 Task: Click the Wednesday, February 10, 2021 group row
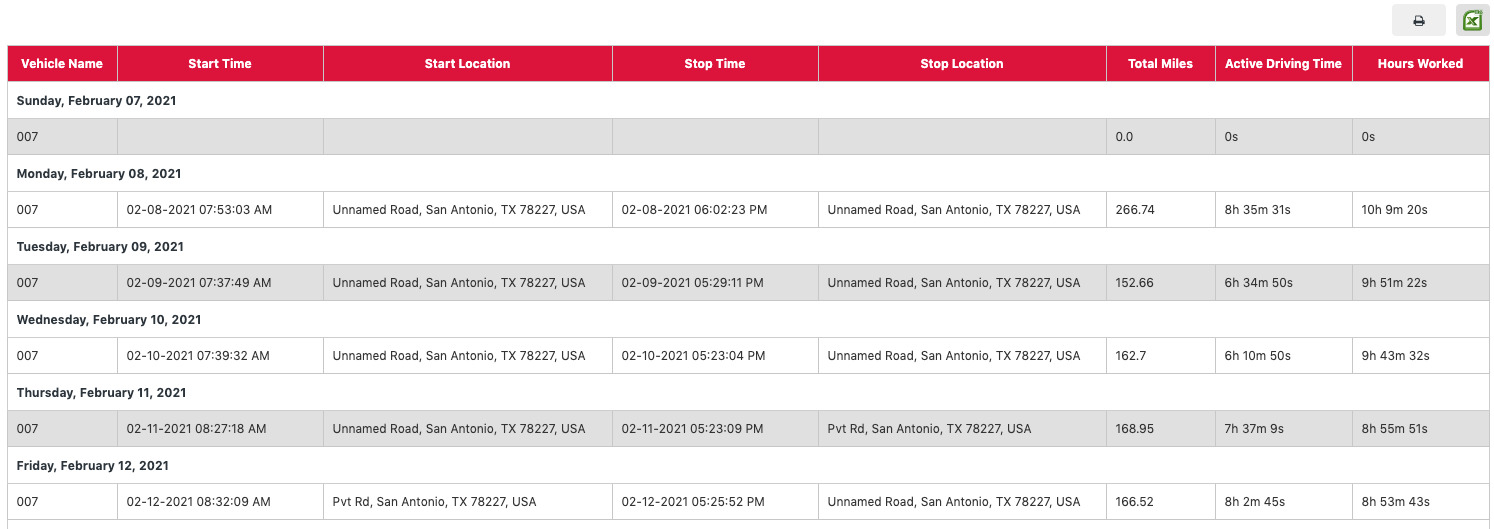(748, 320)
